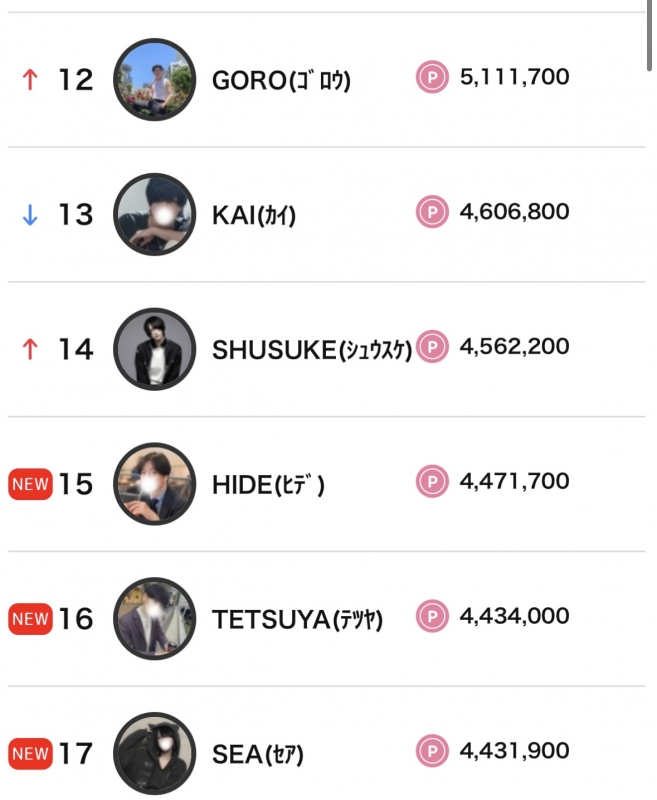
Task: Open GORO's profile picture
Action: 154,79
